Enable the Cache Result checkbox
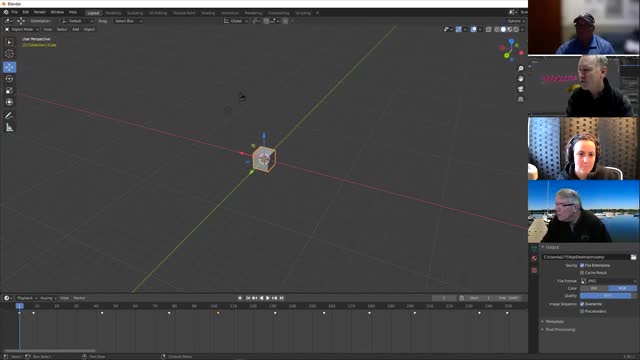640x360 pixels. [x=582, y=273]
